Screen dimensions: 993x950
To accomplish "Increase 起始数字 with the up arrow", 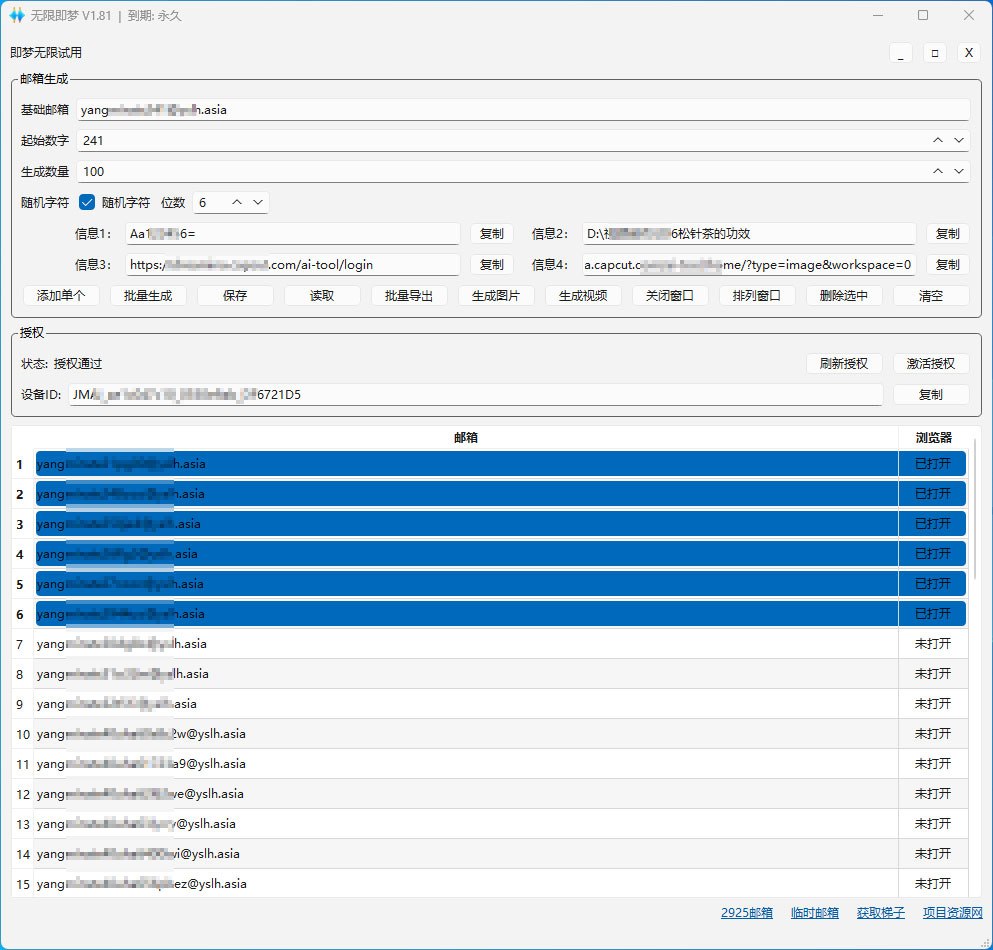I will [938, 141].
